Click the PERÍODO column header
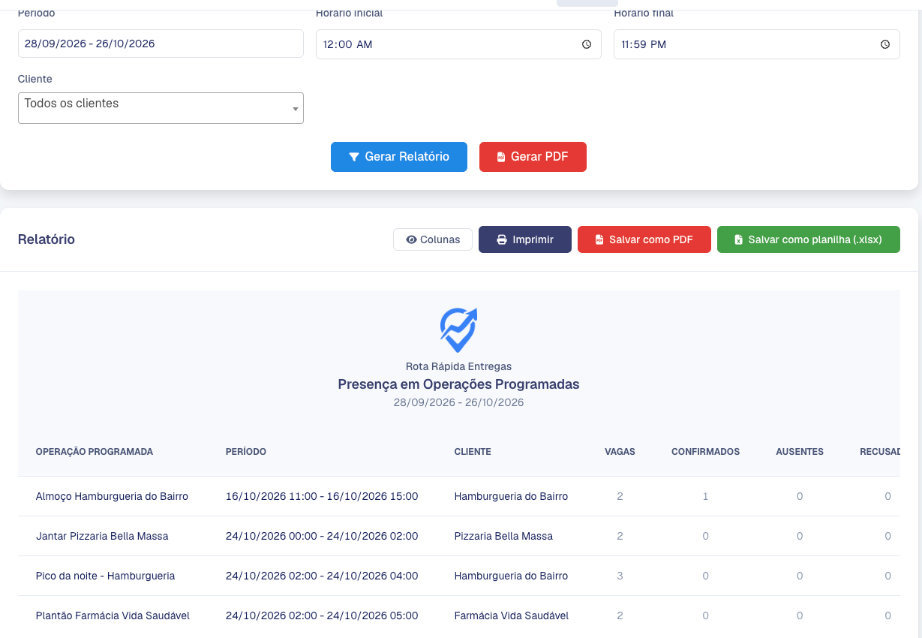Screen dimensions: 922x638 (246, 452)
